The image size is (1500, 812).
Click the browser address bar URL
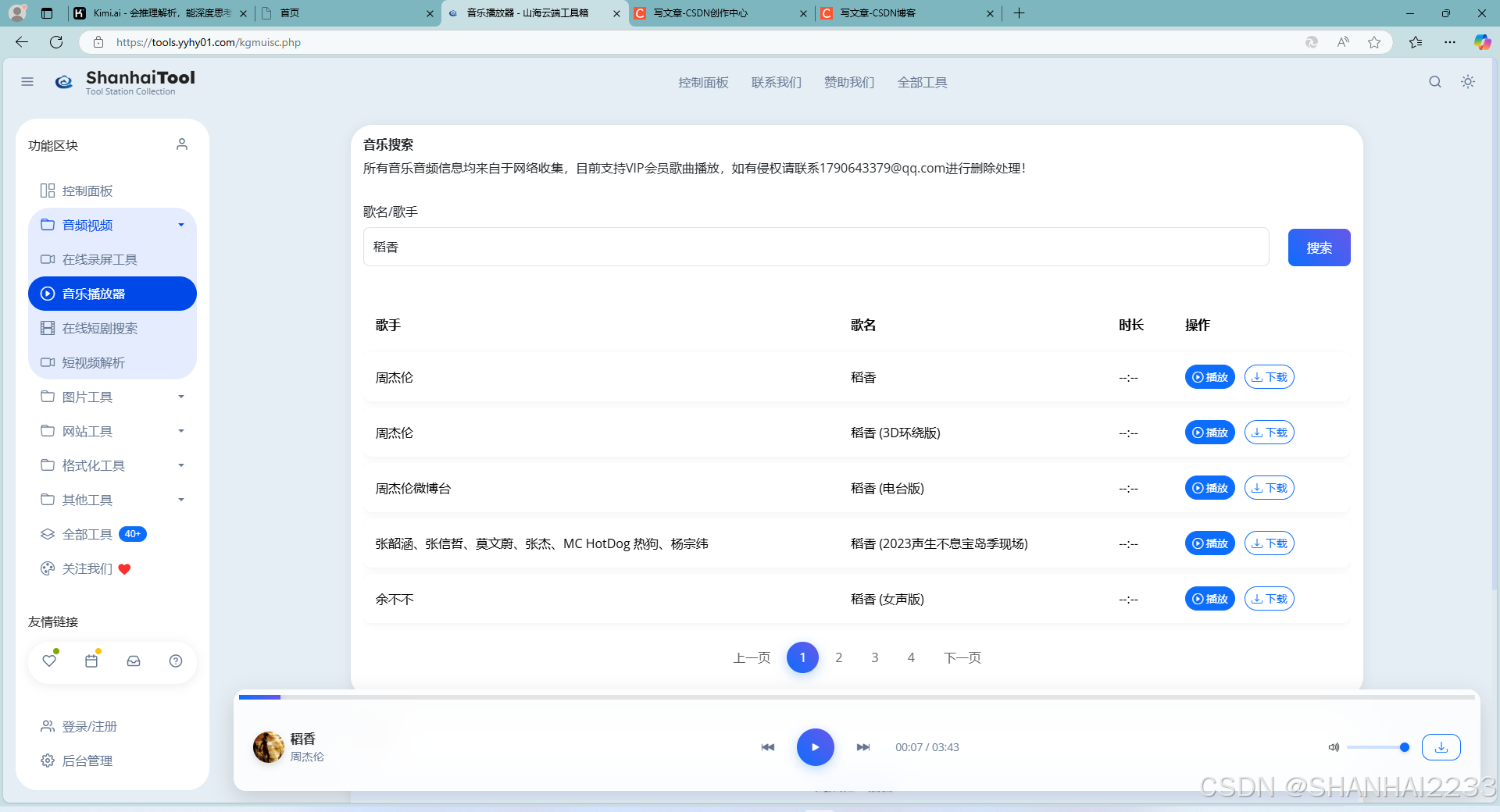pyautogui.click(x=209, y=42)
